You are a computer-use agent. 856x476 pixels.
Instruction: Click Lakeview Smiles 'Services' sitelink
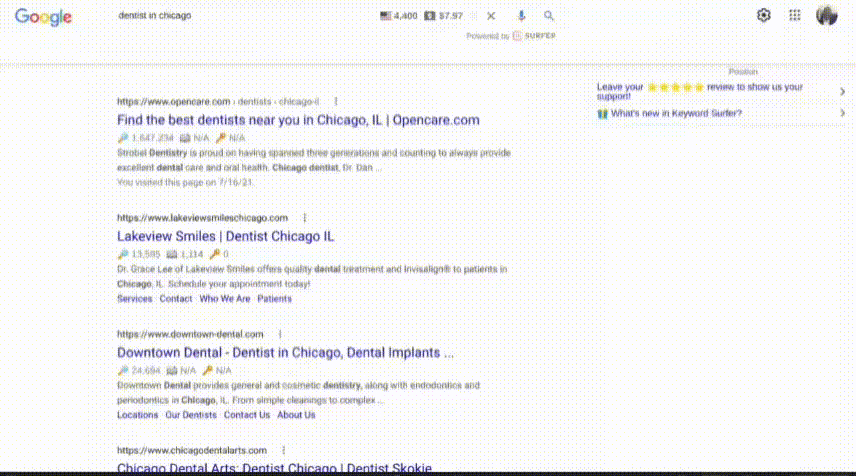pos(134,299)
